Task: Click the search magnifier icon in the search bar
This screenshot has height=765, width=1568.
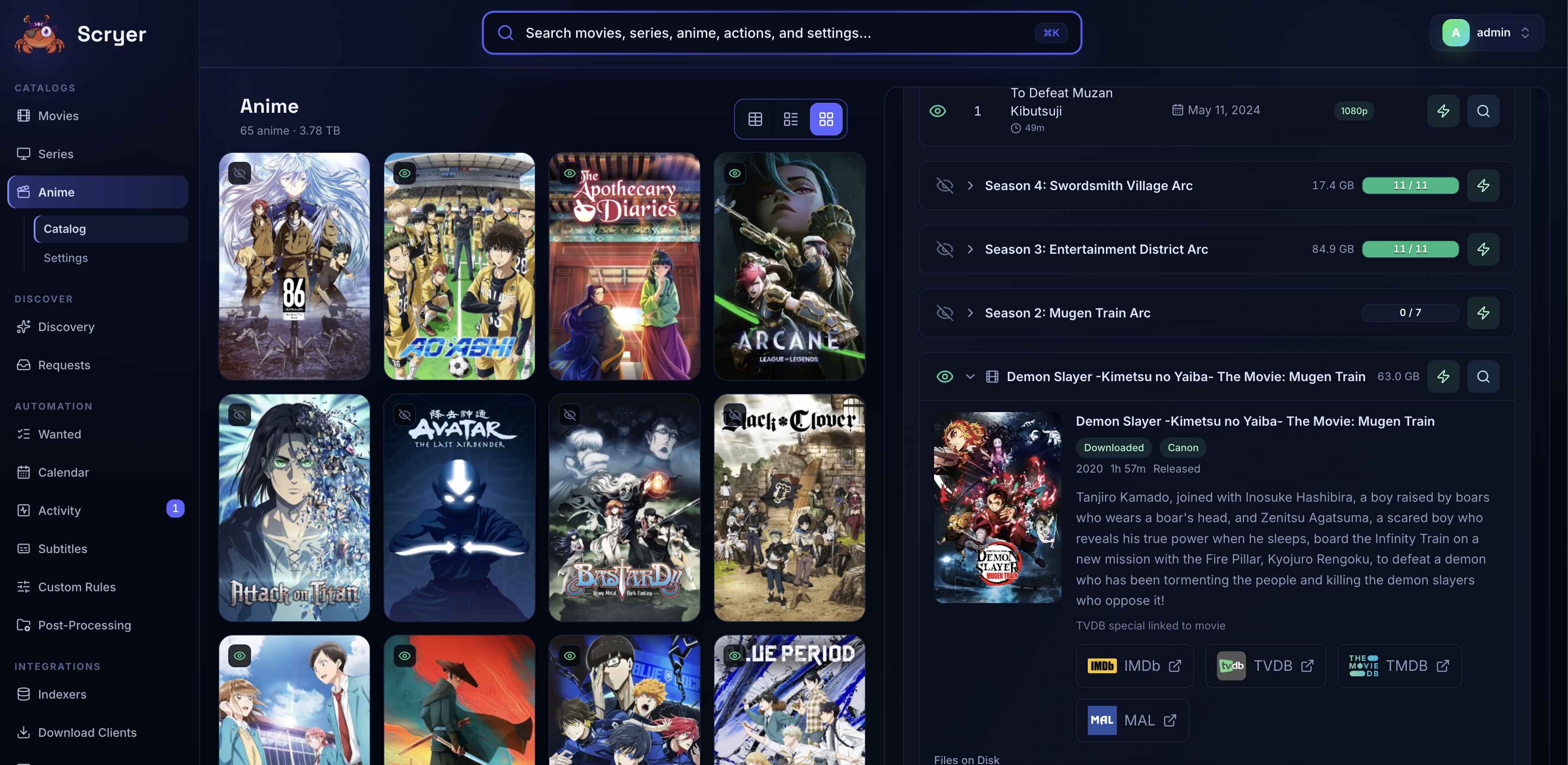Action: tap(505, 33)
